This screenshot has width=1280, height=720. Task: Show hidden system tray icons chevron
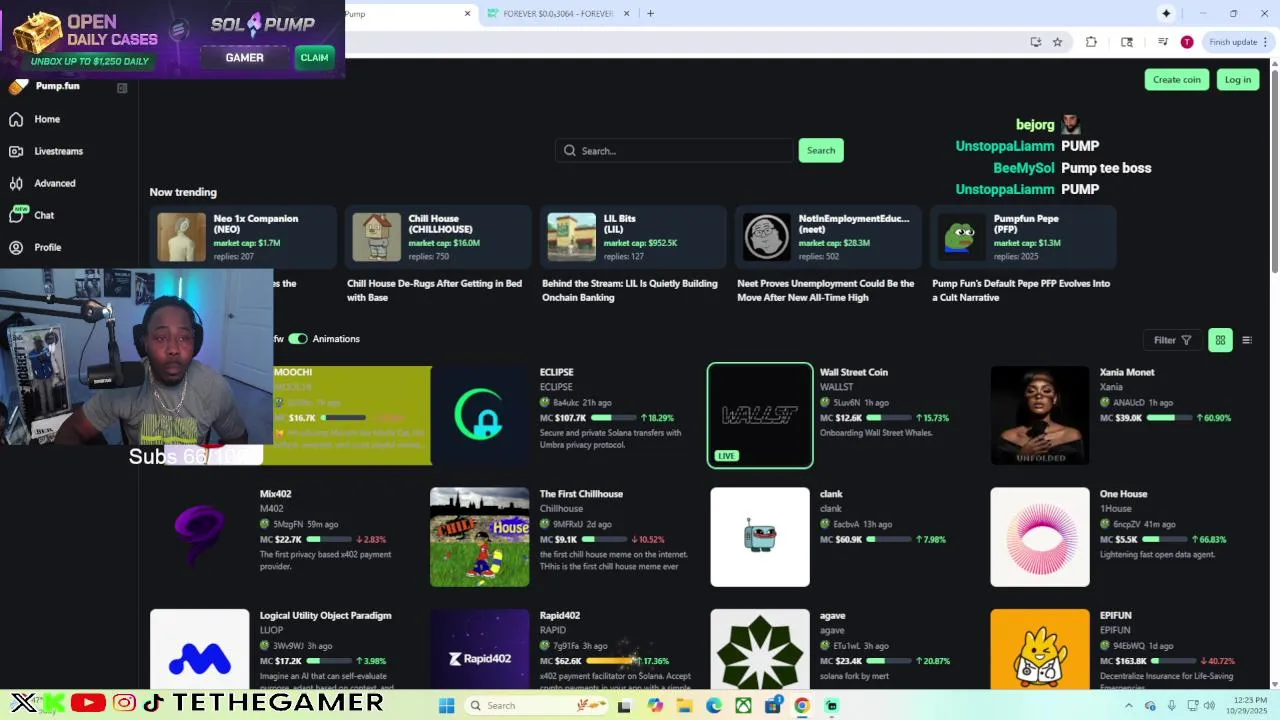[1129, 705]
